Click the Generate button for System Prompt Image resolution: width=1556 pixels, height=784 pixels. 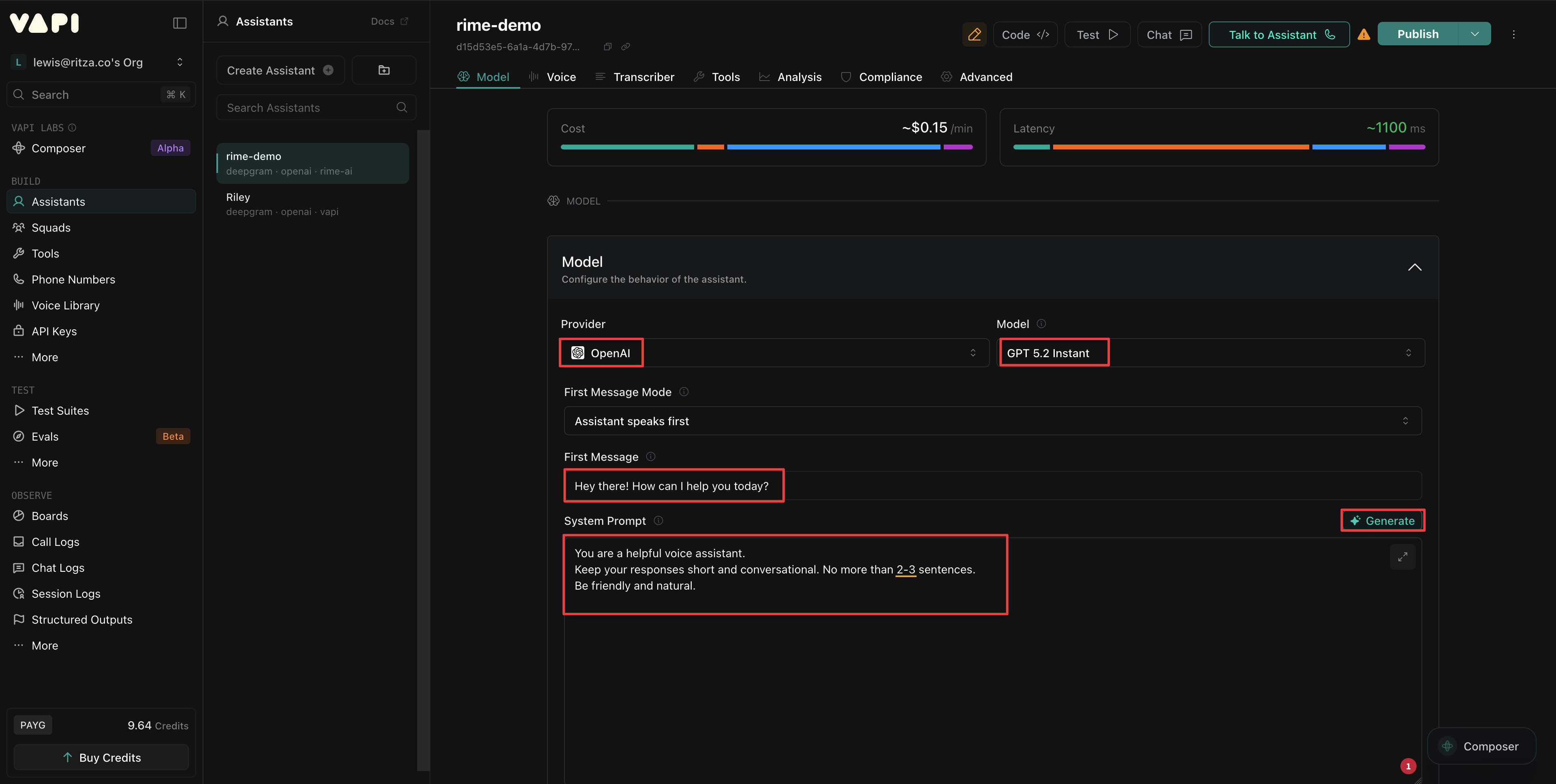[x=1383, y=520]
